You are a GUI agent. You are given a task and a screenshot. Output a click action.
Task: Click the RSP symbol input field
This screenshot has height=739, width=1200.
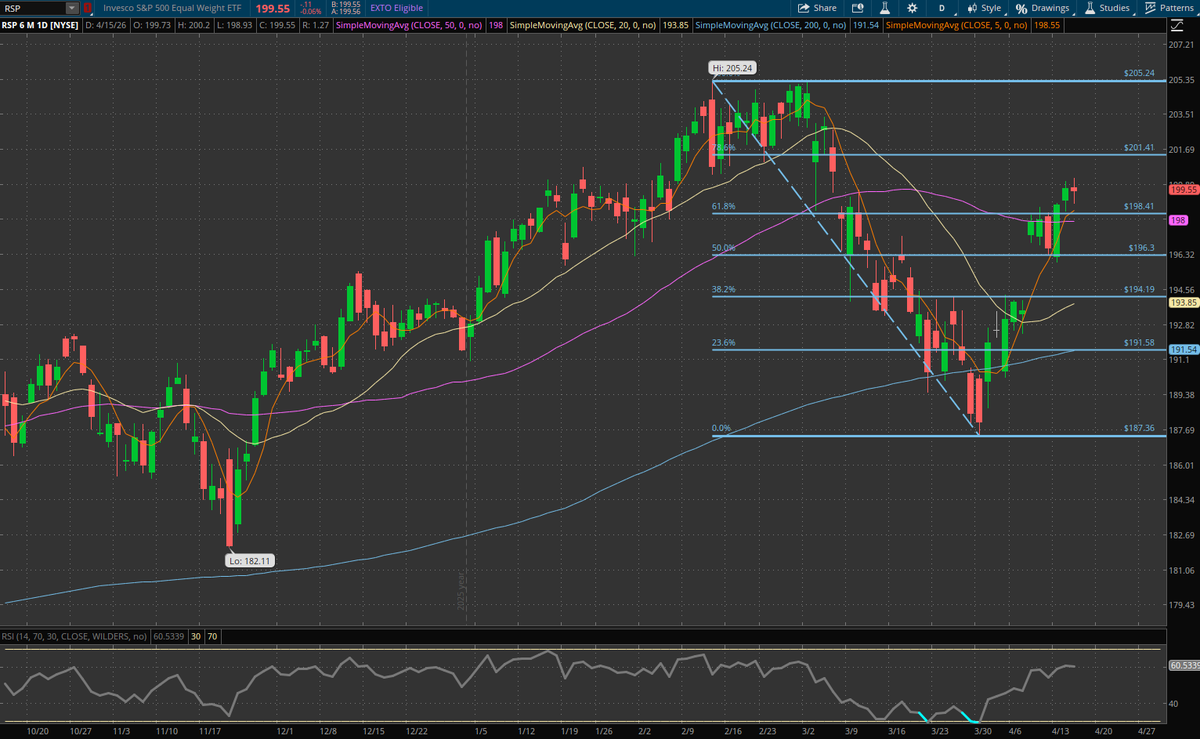pyautogui.click(x=34, y=8)
